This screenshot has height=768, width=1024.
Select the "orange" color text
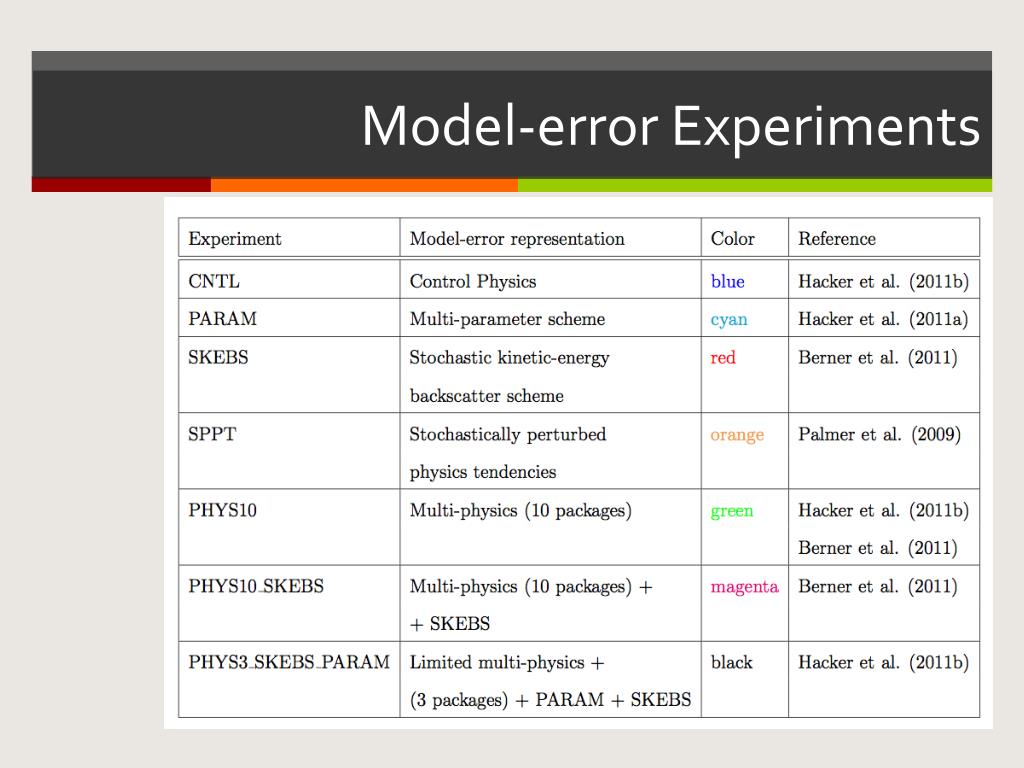click(x=737, y=435)
